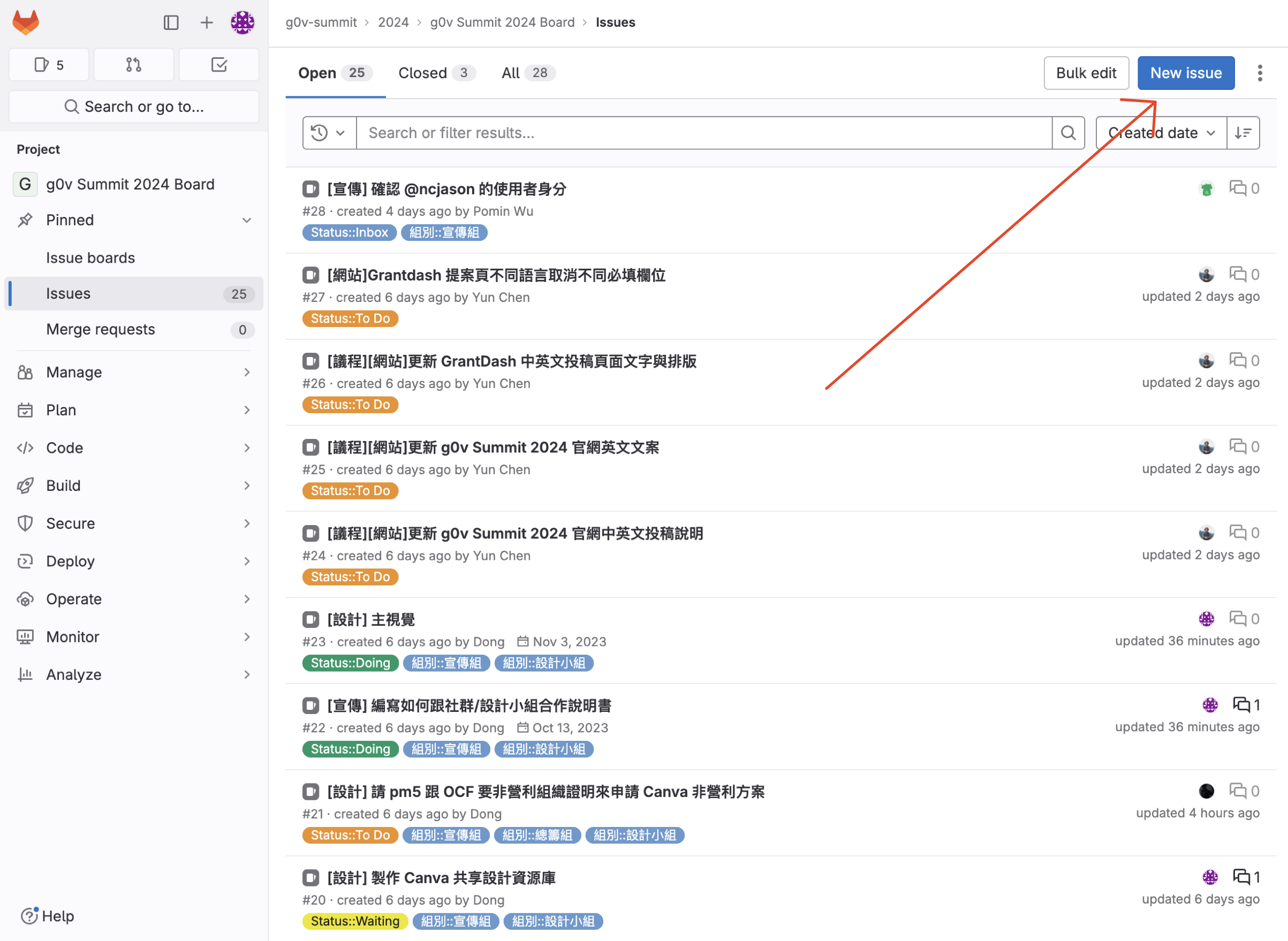Click the Search or filter results field
1288x941 pixels.
pos(703,133)
